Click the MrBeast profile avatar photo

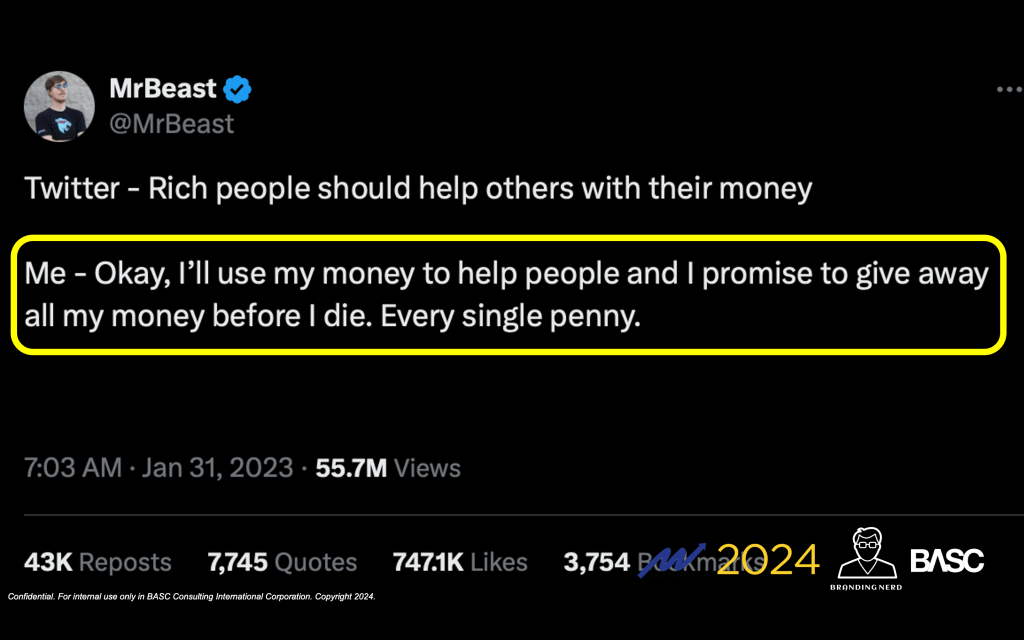click(x=59, y=106)
